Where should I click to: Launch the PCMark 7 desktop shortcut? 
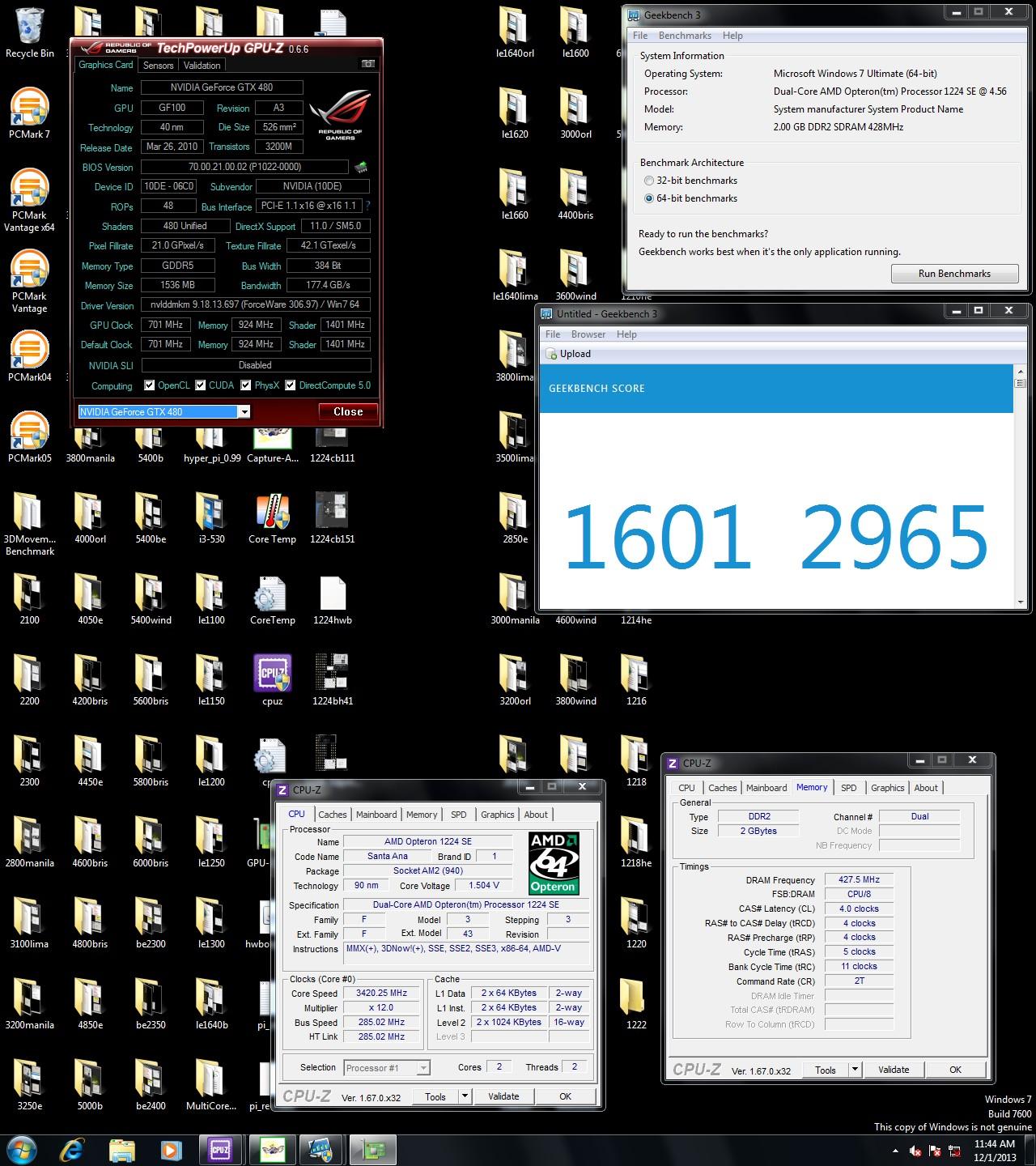(30, 113)
